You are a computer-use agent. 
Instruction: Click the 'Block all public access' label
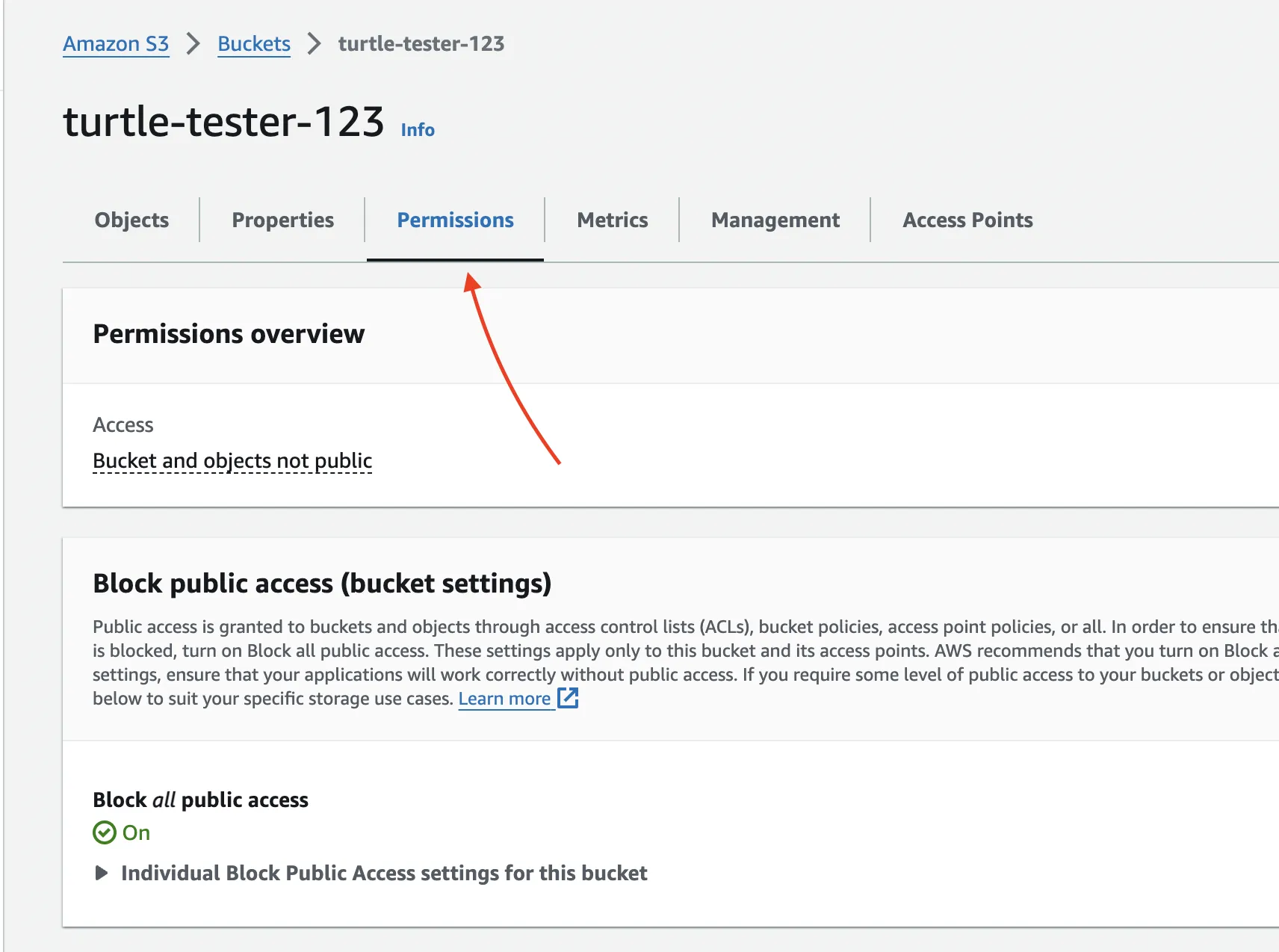point(200,800)
